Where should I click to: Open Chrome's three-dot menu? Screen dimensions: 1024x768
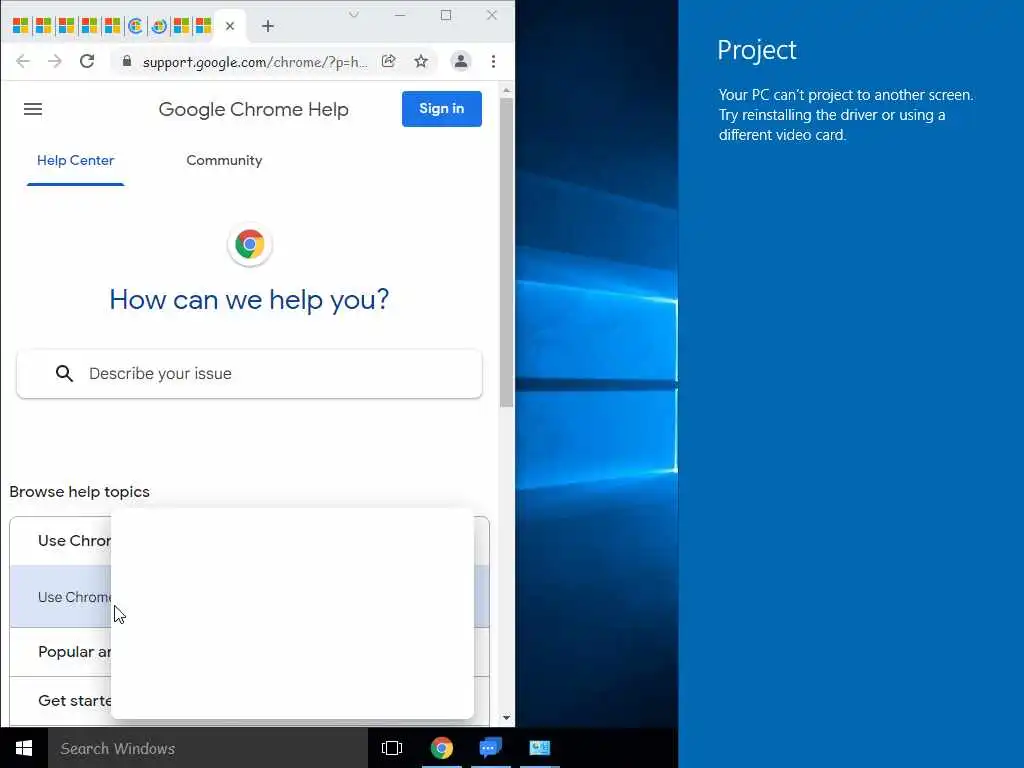[493, 61]
